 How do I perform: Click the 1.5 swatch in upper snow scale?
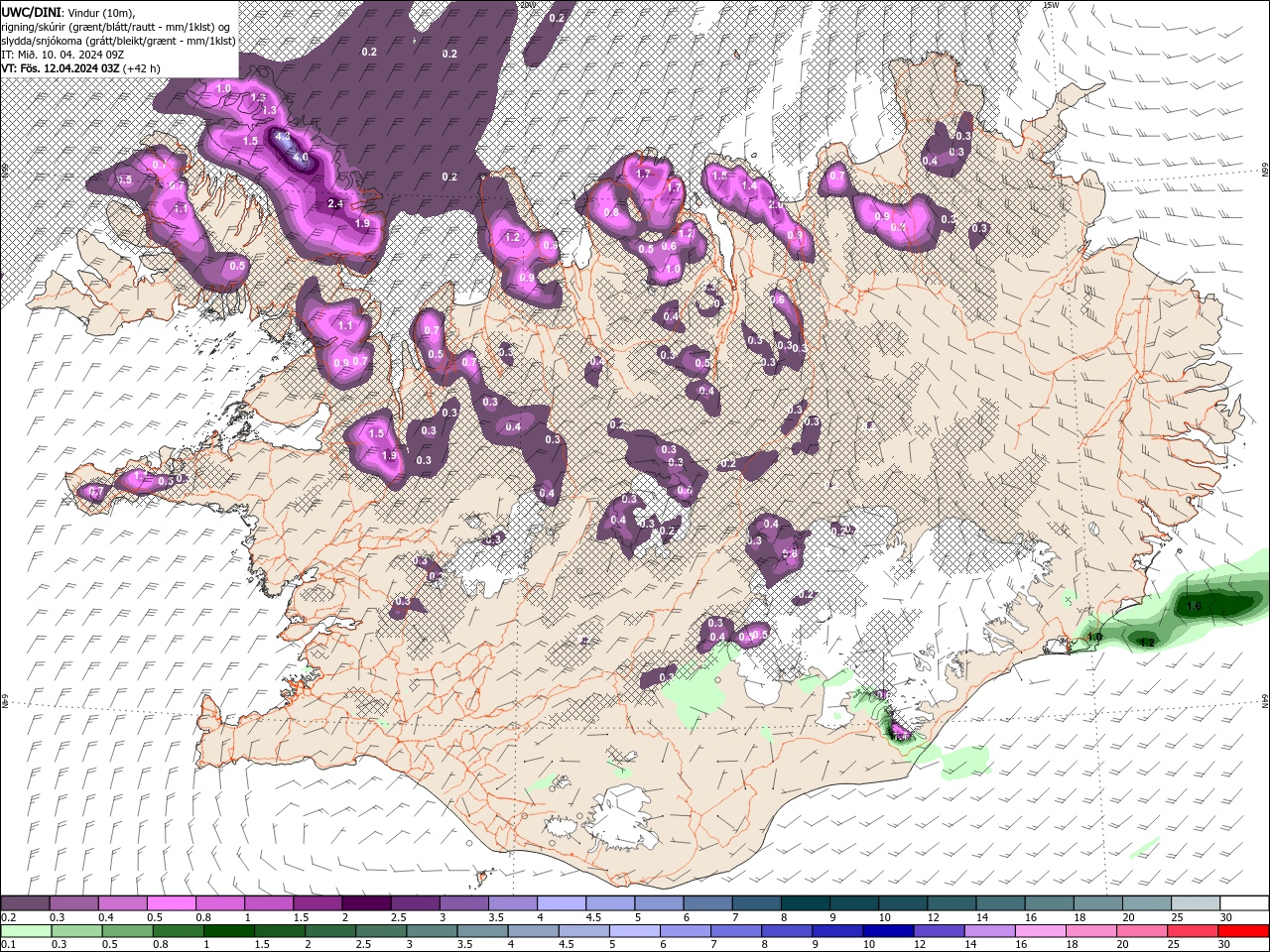317,903
